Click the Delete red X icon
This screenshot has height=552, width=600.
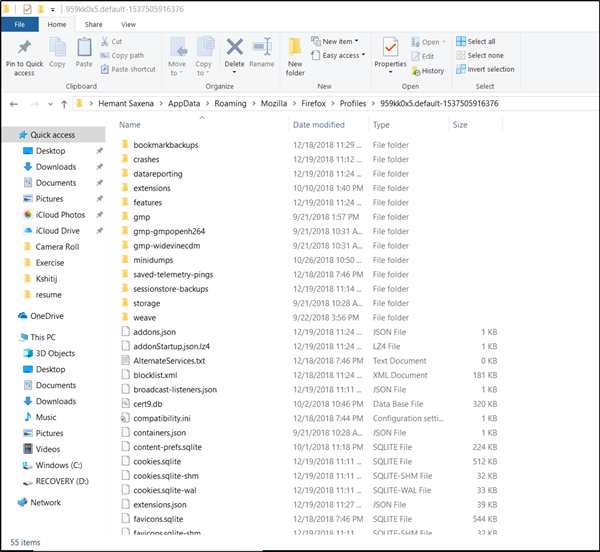235,47
